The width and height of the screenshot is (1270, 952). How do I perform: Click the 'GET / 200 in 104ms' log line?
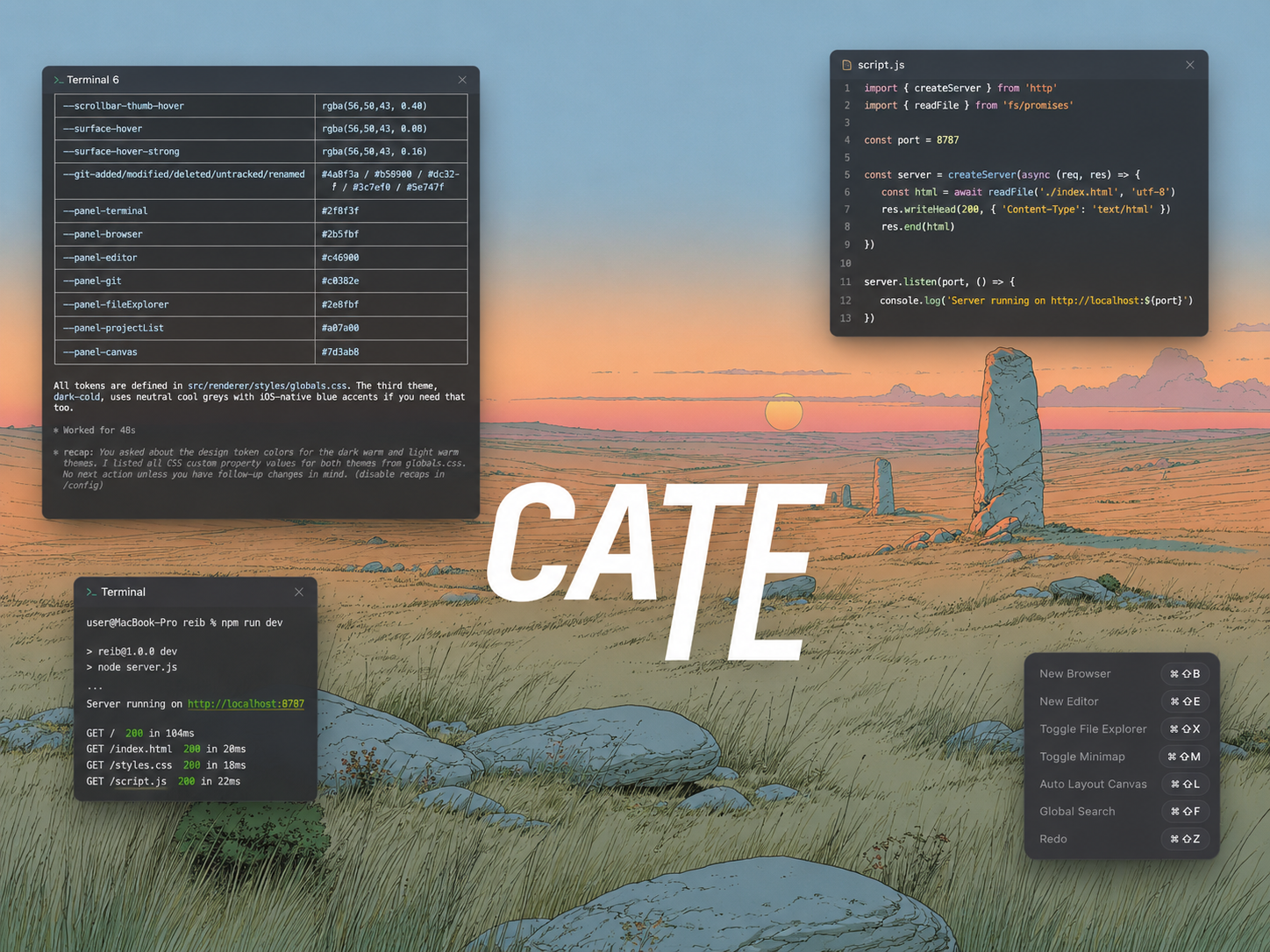point(140,733)
